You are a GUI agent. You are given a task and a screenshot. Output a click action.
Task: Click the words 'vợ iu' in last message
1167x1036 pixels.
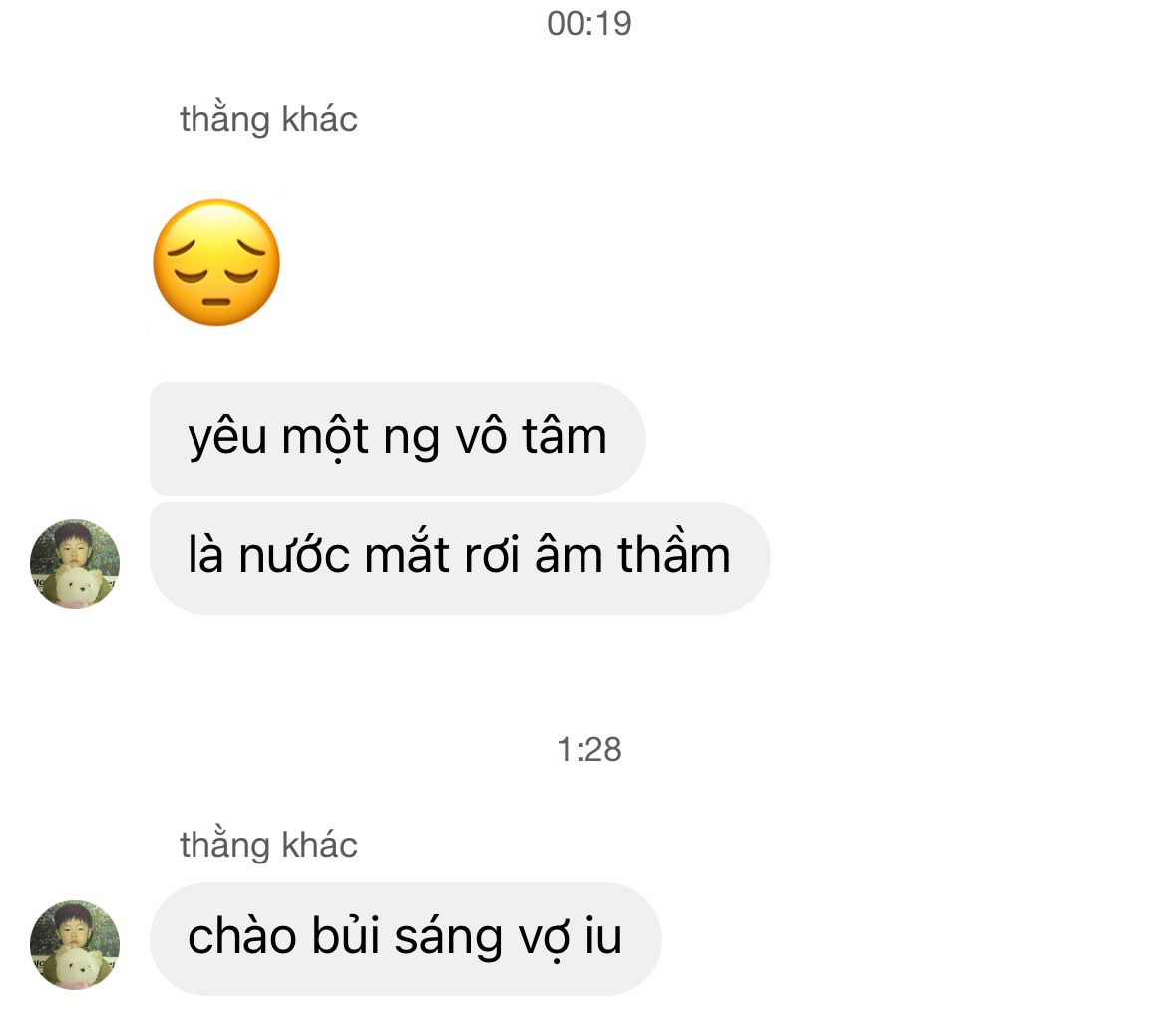[x=572, y=938]
